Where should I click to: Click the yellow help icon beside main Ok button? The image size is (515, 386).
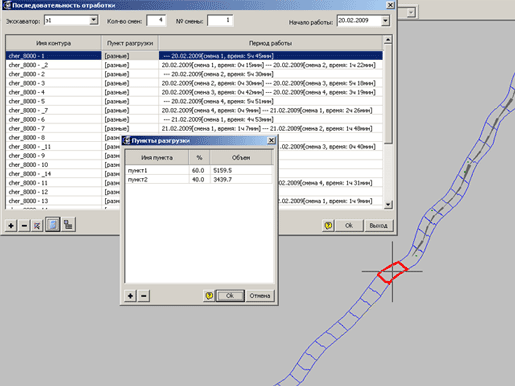328,226
